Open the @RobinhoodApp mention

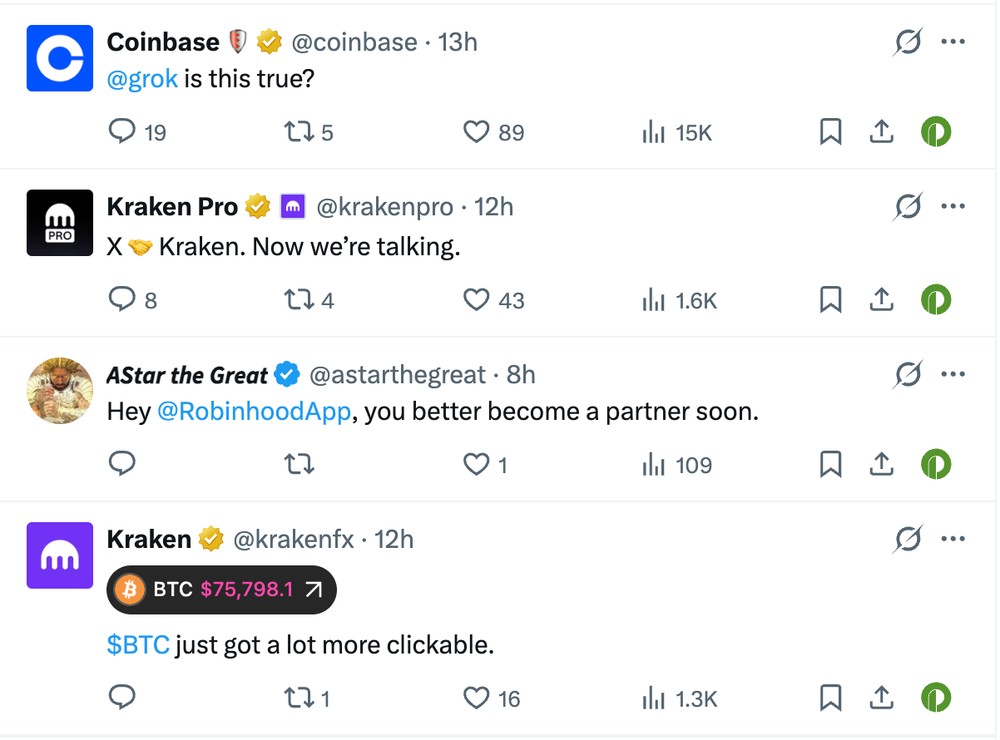coord(254,411)
